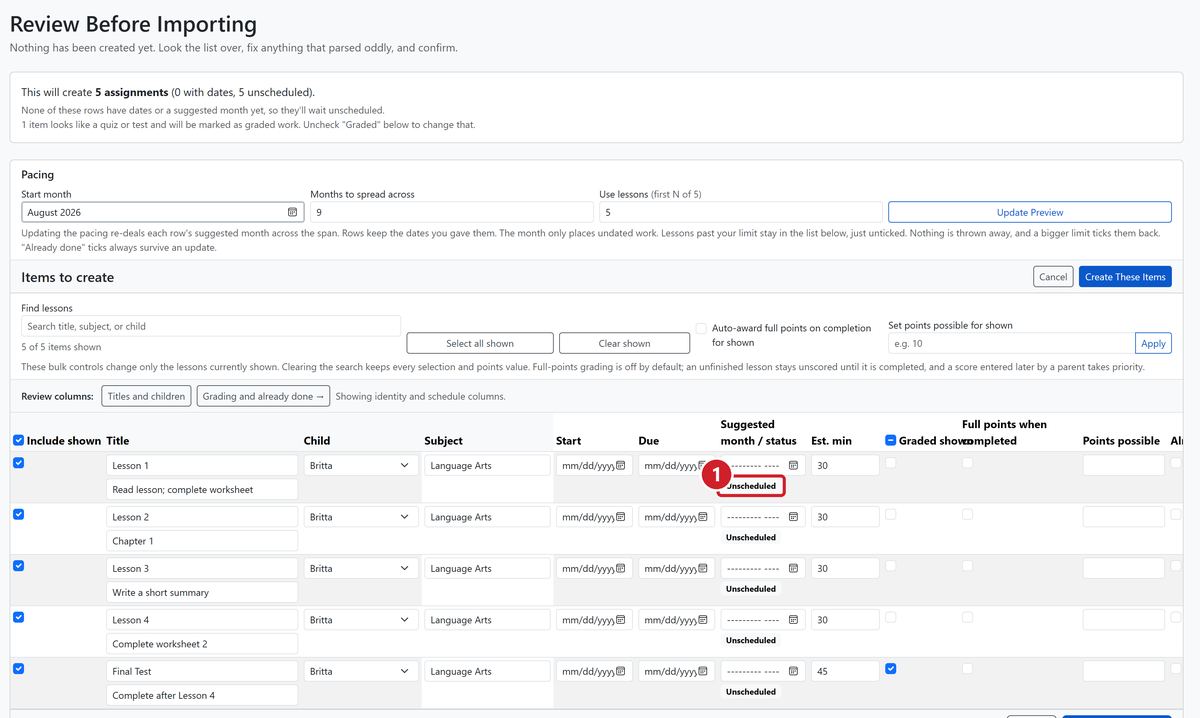Viewport: 1200px width, 718px height.
Task: Click Full points when completed box for Lesson 1
Action: (967, 463)
